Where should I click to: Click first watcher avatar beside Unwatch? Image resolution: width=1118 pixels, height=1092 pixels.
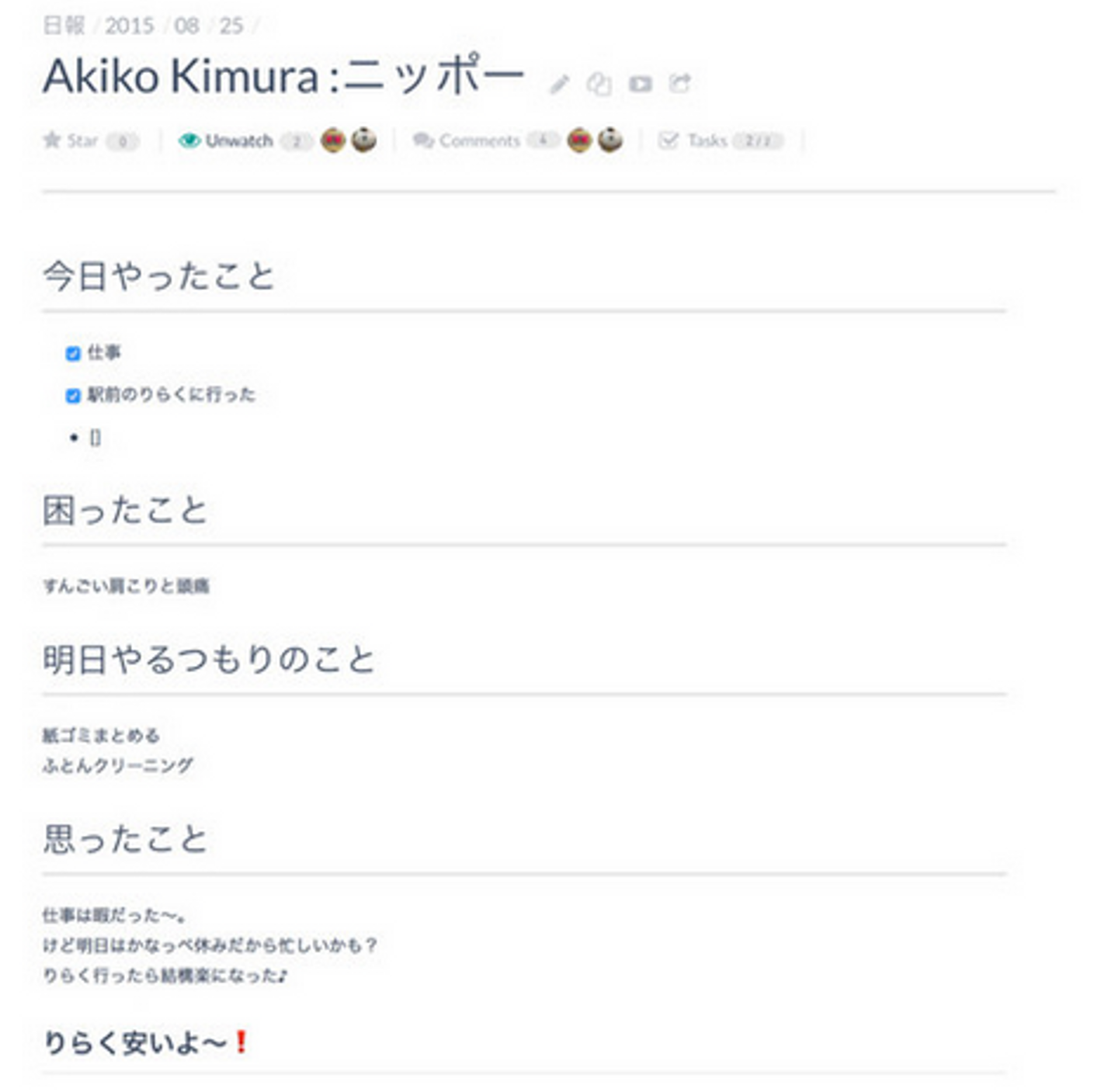coord(333,140)
